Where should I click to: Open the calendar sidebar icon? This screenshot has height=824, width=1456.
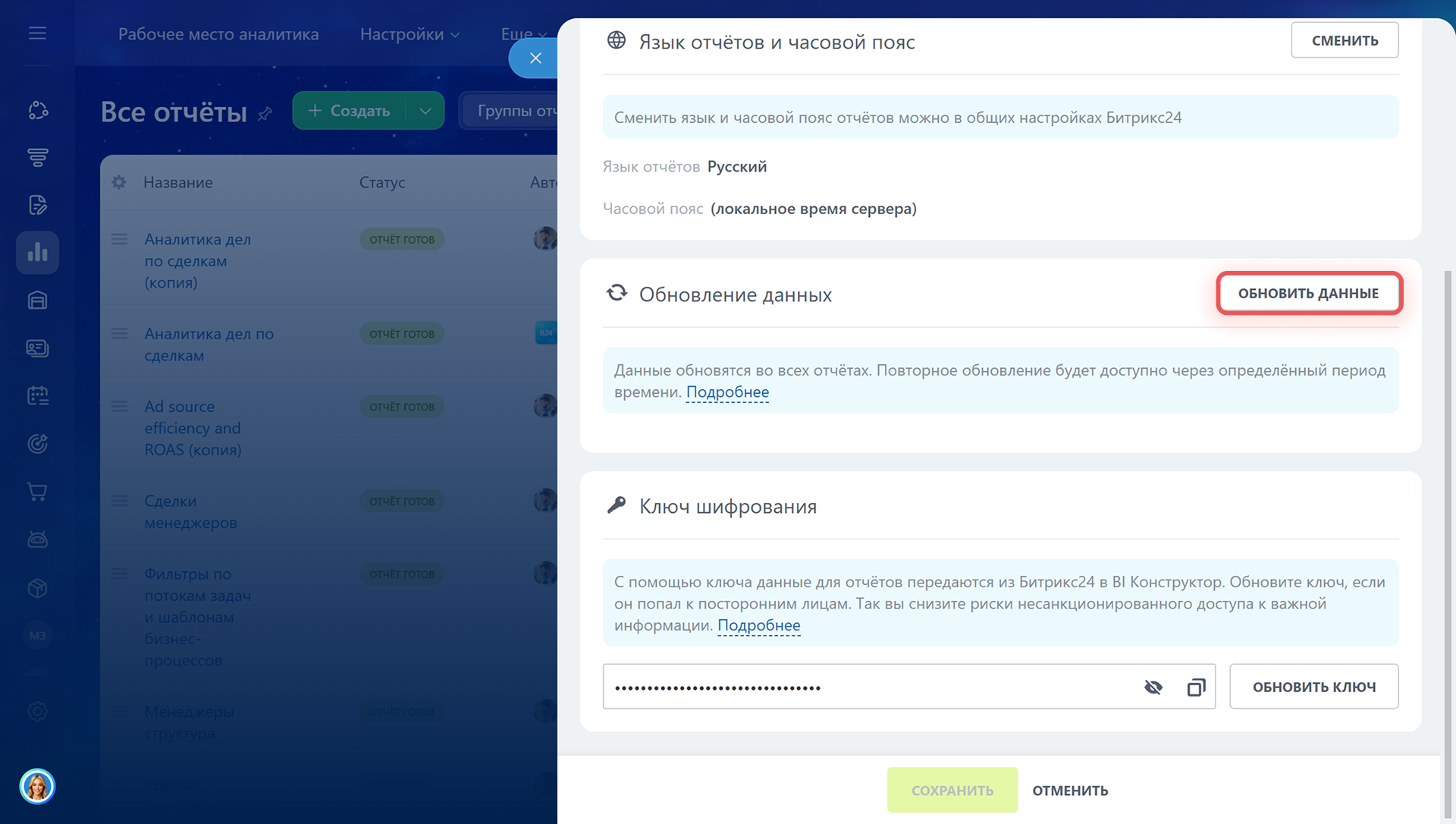pos(37,395)
